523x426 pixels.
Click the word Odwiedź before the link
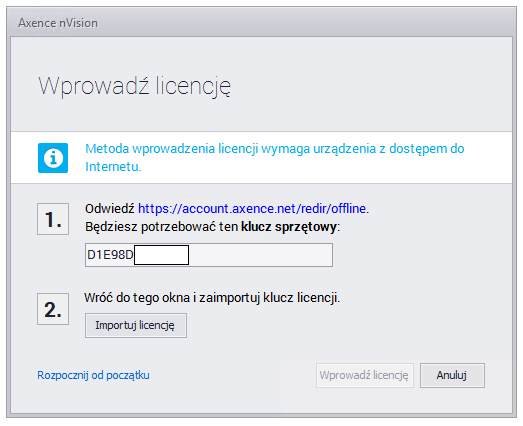[110, 208]
